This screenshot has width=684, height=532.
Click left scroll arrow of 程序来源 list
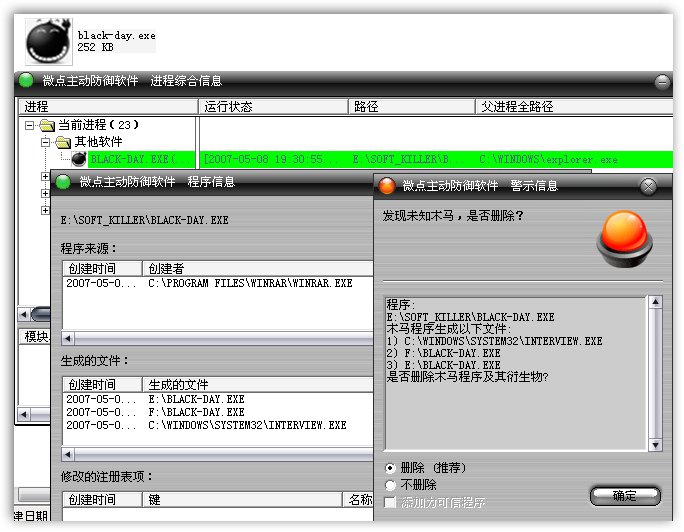click(68, 338)
